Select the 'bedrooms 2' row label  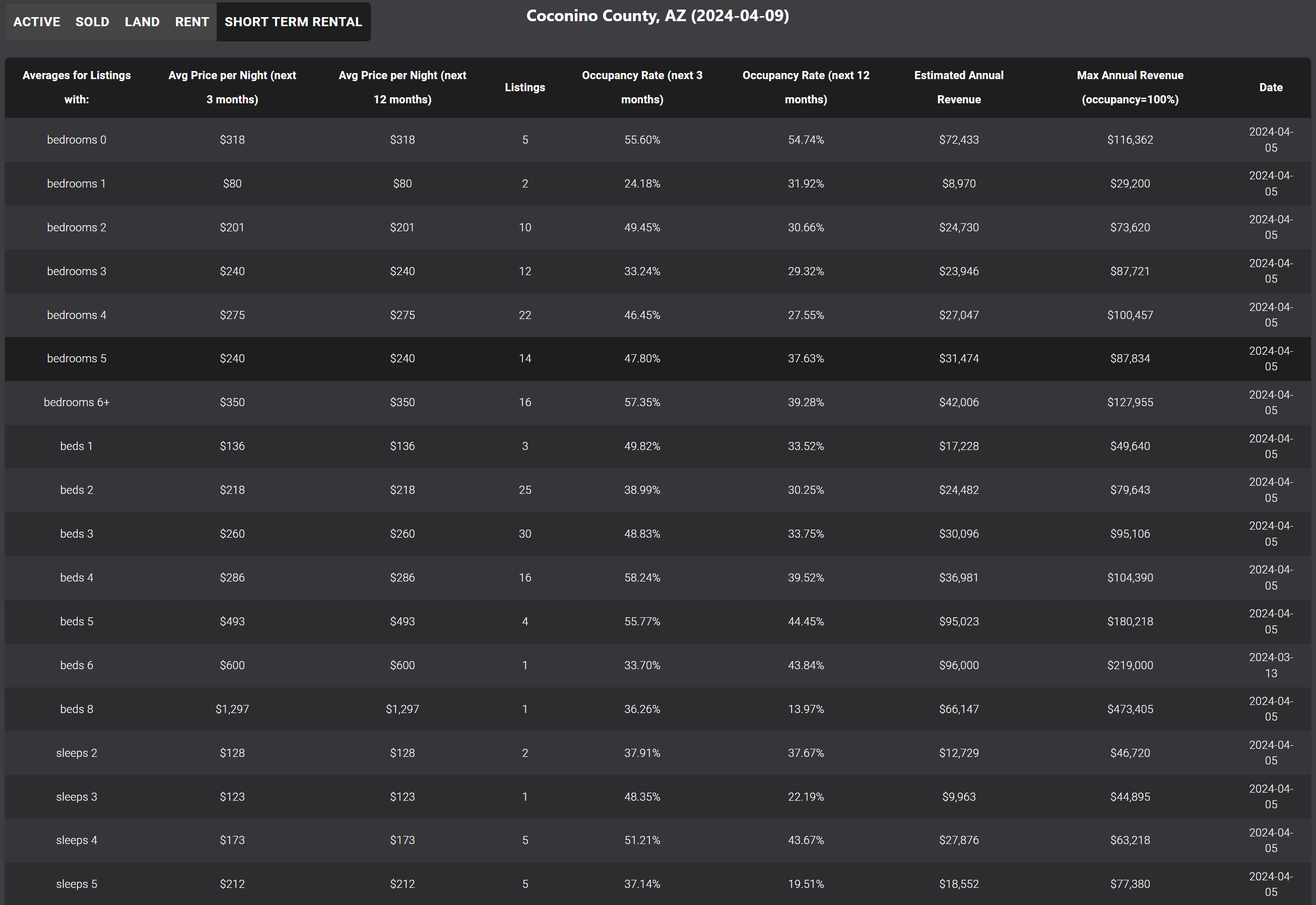click(77, 227)
